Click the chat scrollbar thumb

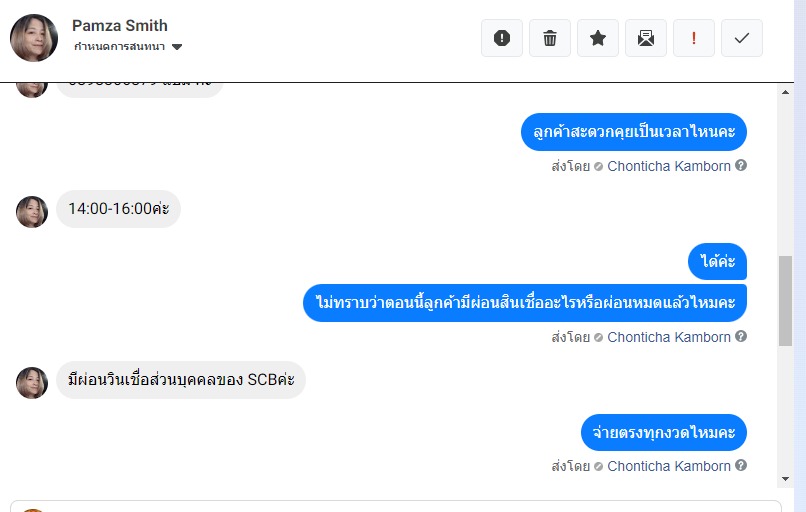(785, 301)
